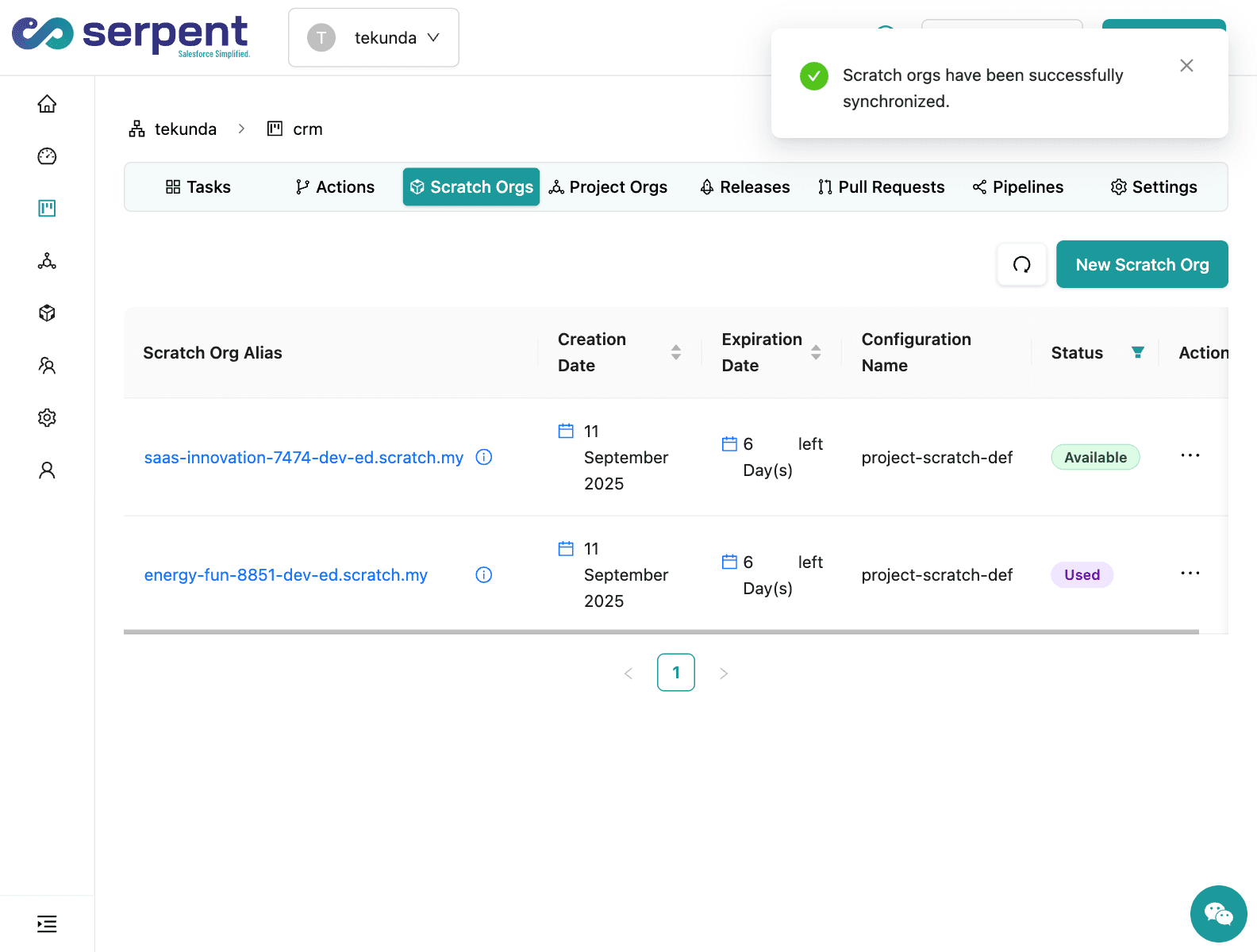Open the dashboard gauge icon in sidebar
The width and height of the screenshot is (1257, 952).
[47, 156]
